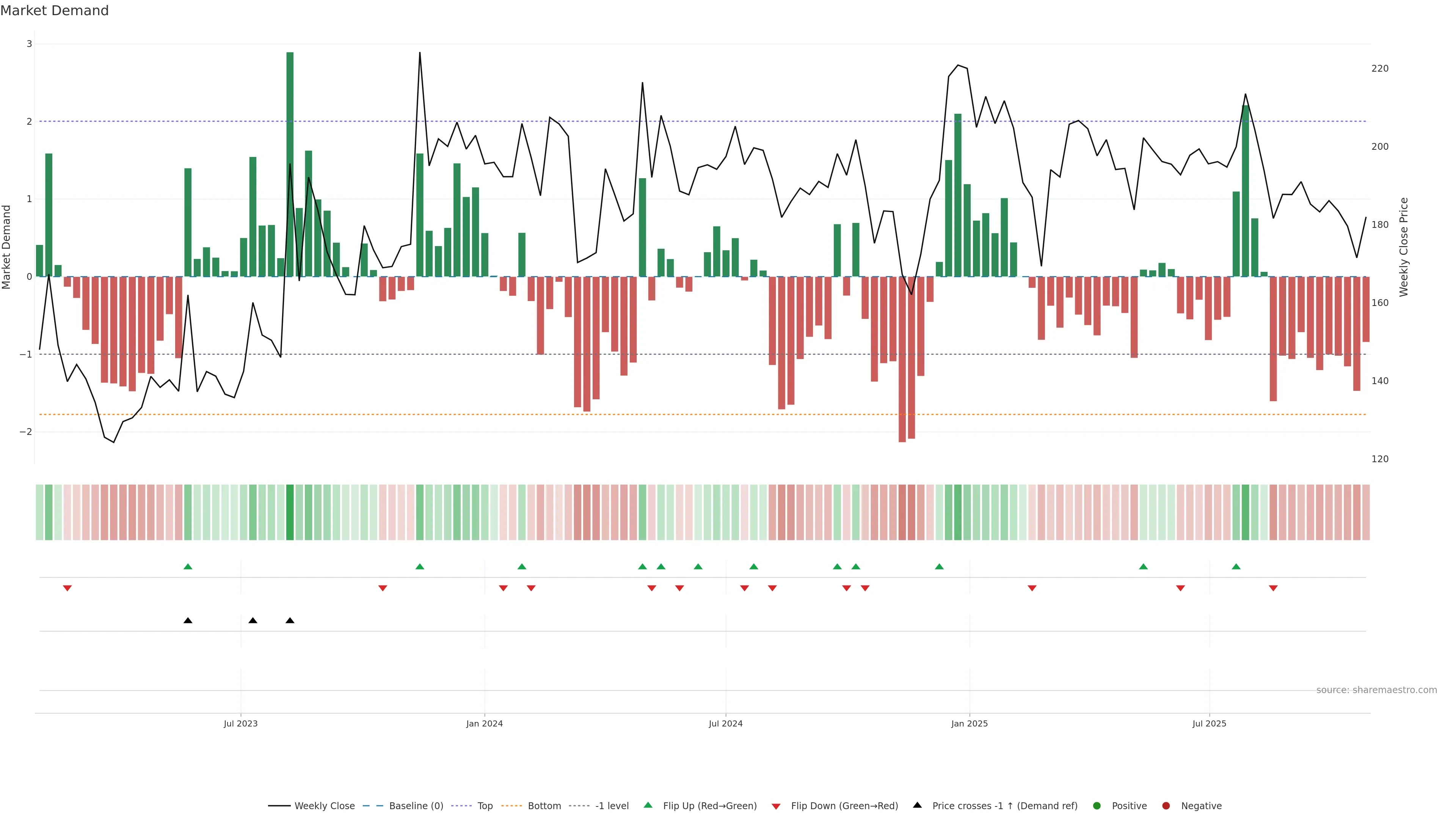Click the rightmost green flip-up marker on chart

(1236, 566)
